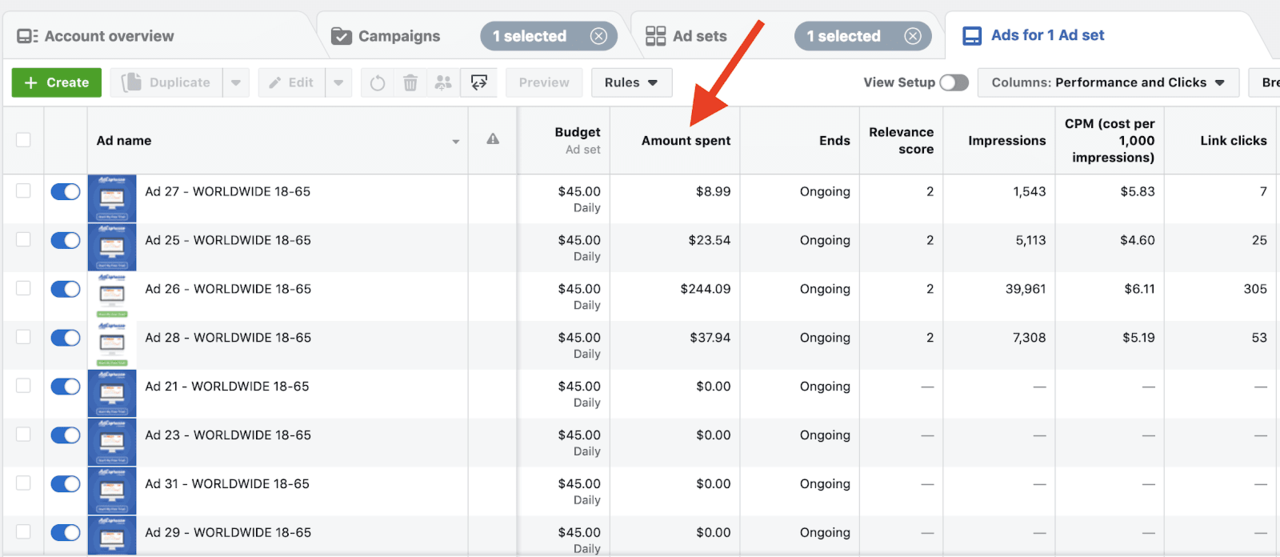Turn off the Ad 27 toggle switch

point(66,192)
